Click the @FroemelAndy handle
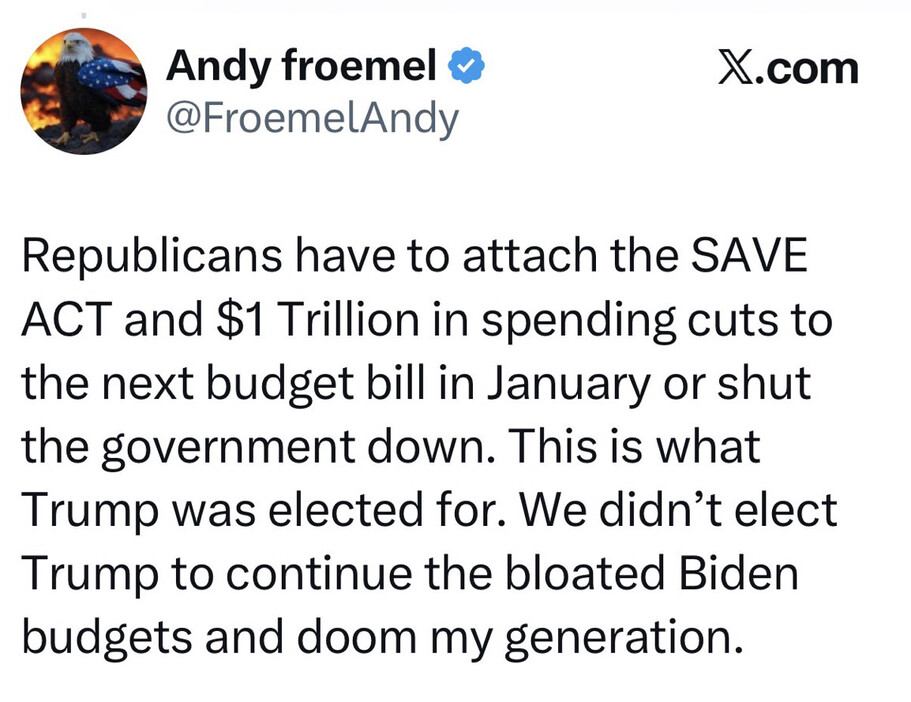Viewport: 911px width, 702px height. click(x=312, y=119)
